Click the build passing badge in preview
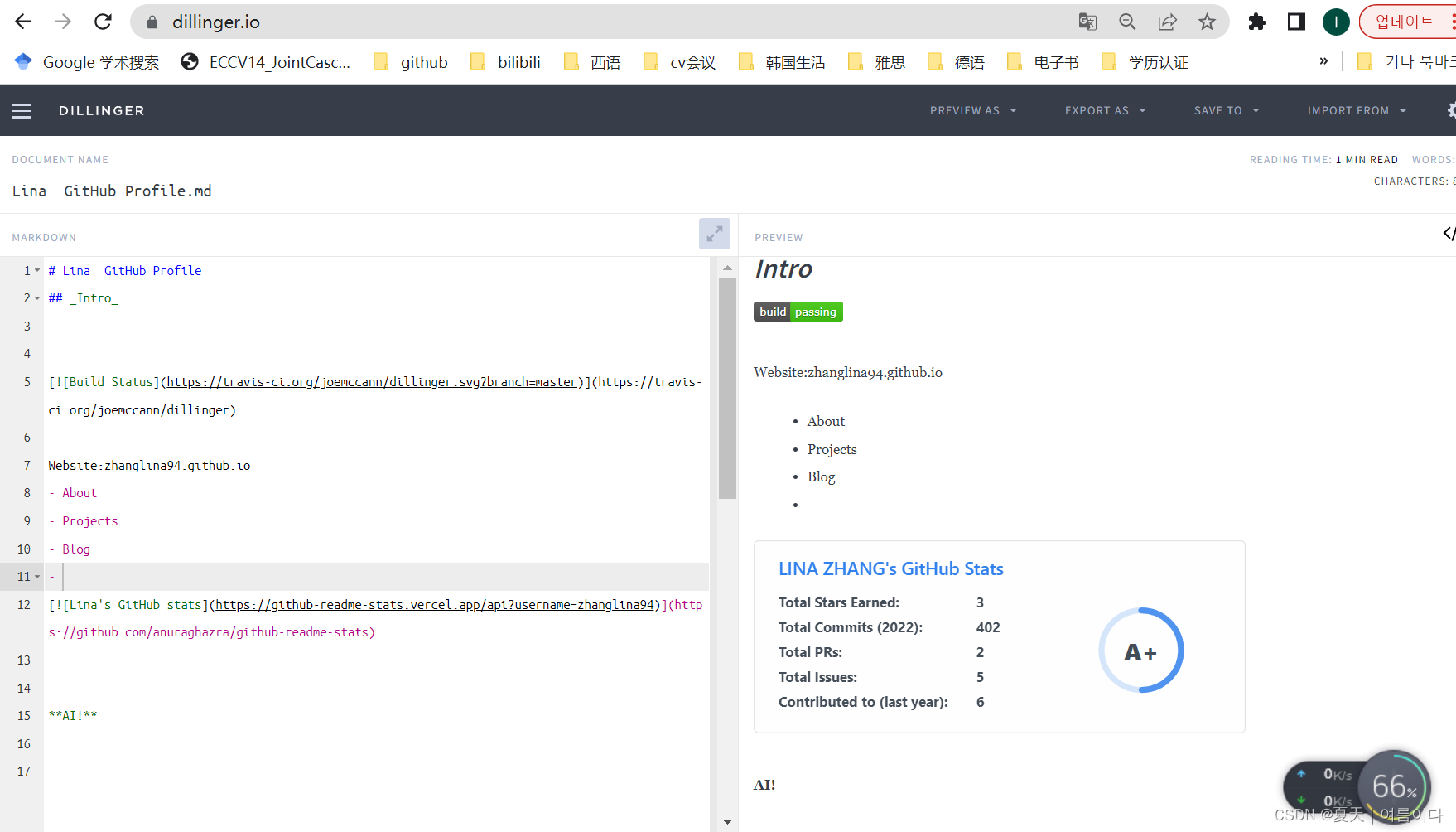The width and height of the screenshot is (1456, 832). pyautogui.click(x=798, y=312)
